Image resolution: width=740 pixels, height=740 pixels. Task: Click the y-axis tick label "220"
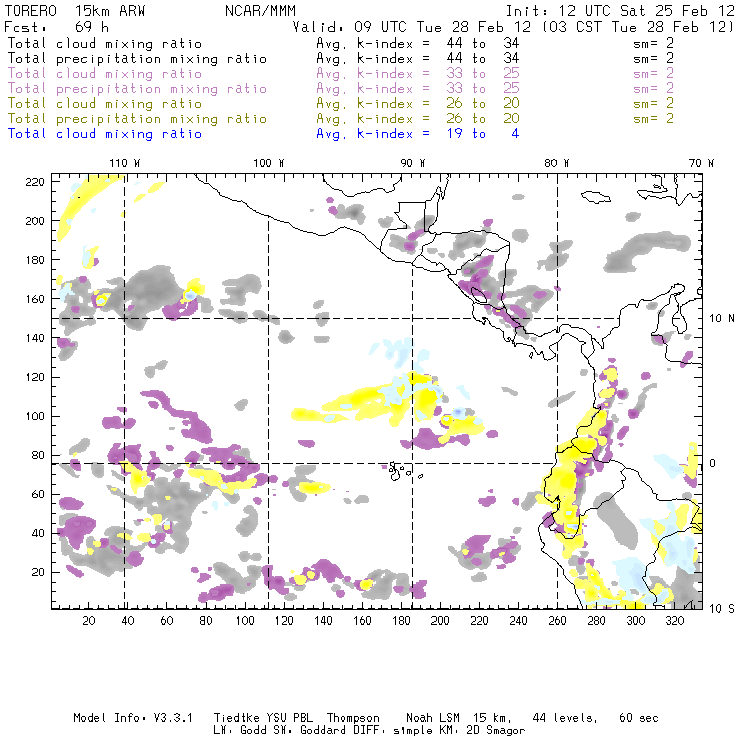pyautogui.click(x=35, y=182)
